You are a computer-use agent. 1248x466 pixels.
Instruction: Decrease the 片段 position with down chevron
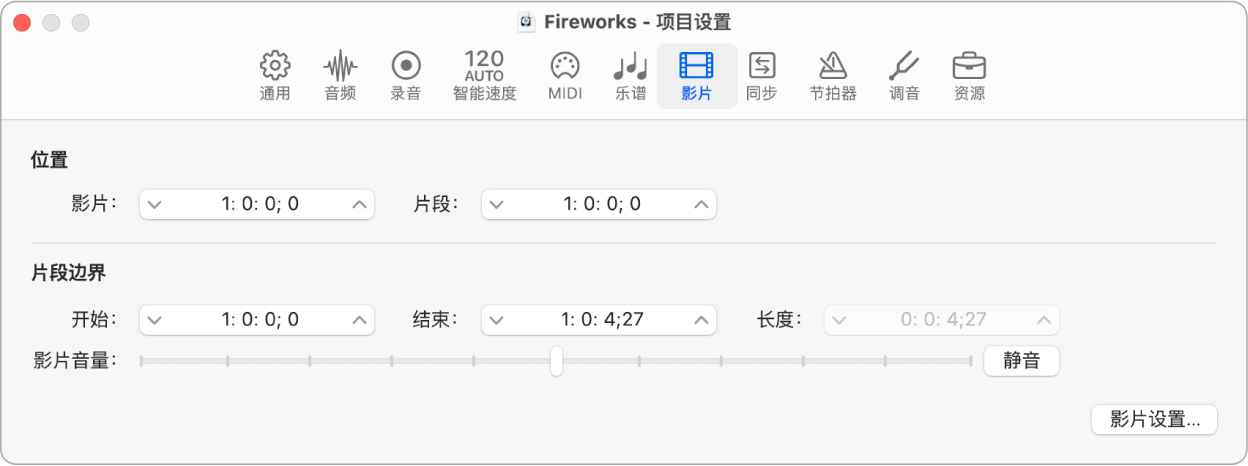(495, 205)
